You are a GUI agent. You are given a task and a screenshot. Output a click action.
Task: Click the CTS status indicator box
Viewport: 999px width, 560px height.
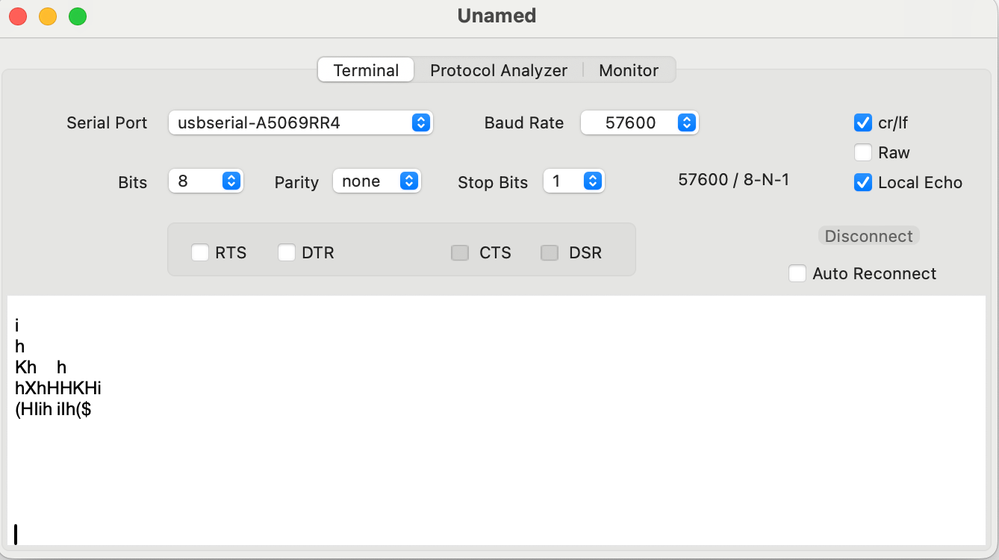(x=460, y=253)
